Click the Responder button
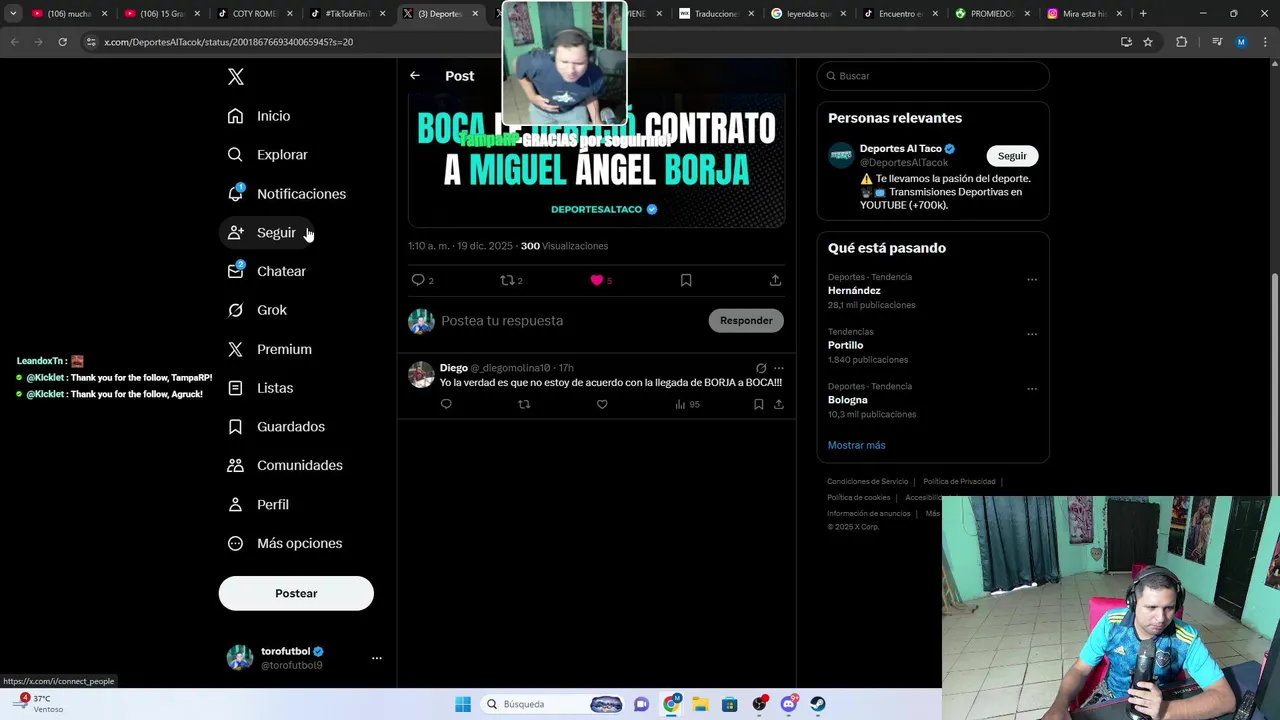This screenshot has height=720, width=1280. pyautogui.click(x=746, y=321)
